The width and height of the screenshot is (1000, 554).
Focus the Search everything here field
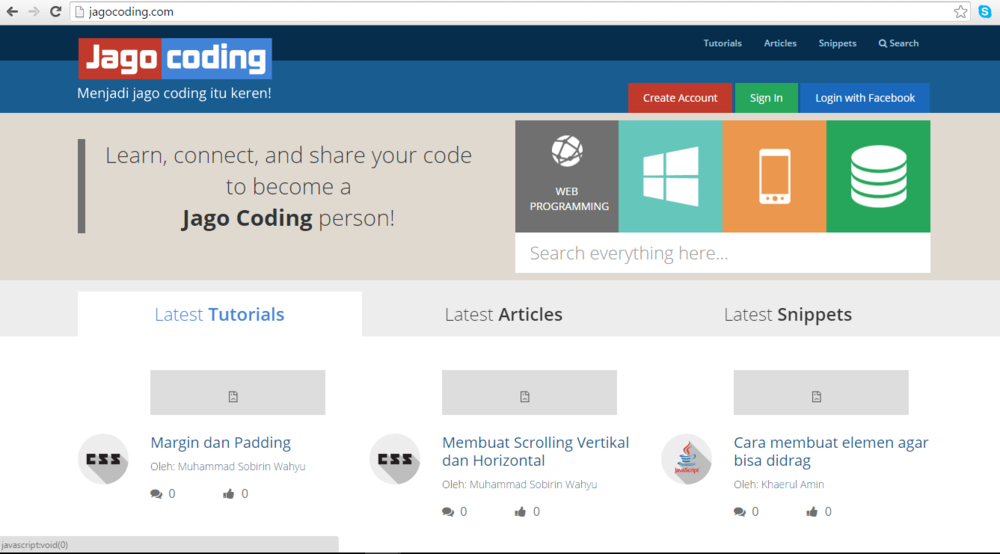(x=722, y=253)
